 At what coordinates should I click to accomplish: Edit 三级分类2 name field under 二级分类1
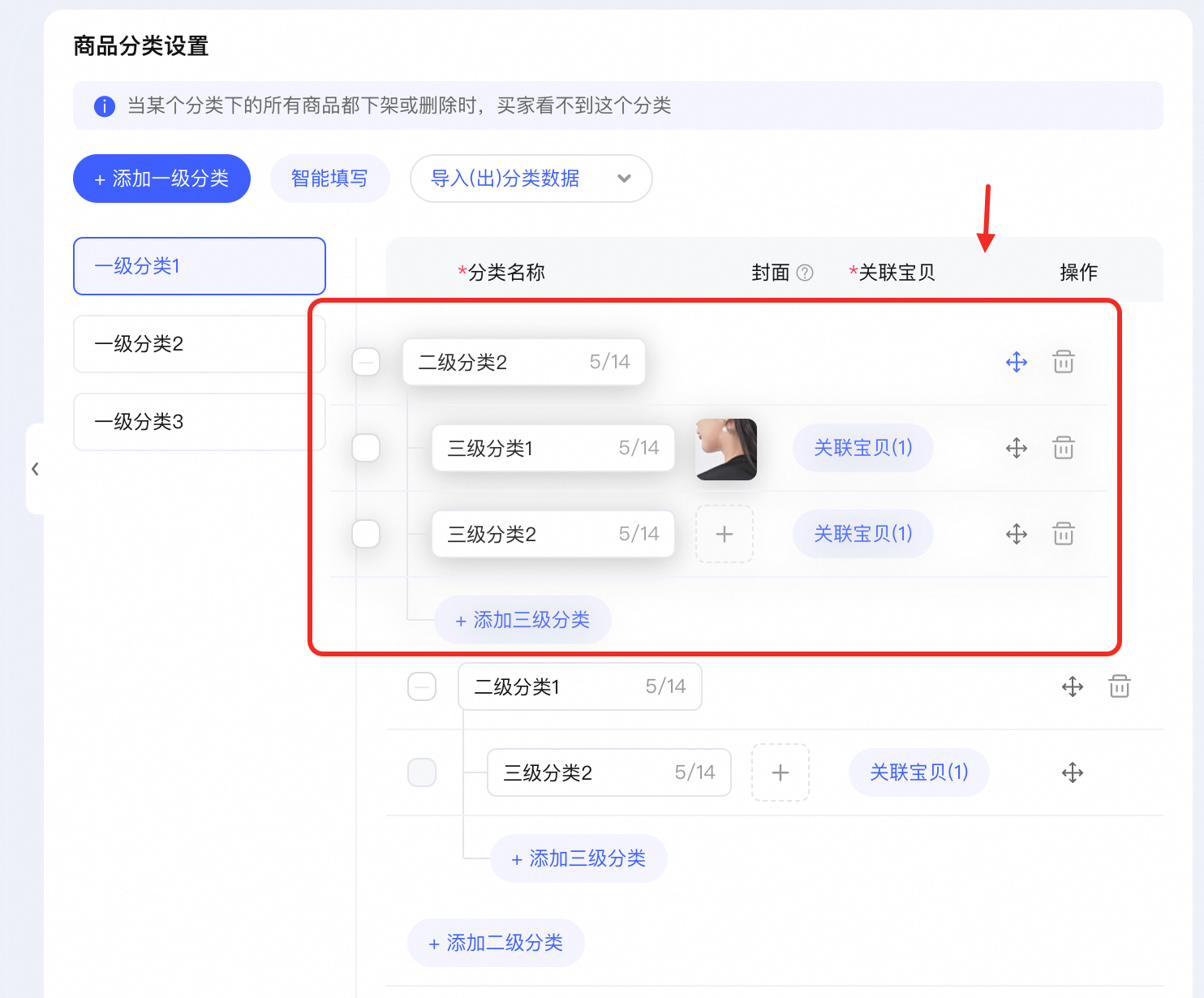pos(609,772)
